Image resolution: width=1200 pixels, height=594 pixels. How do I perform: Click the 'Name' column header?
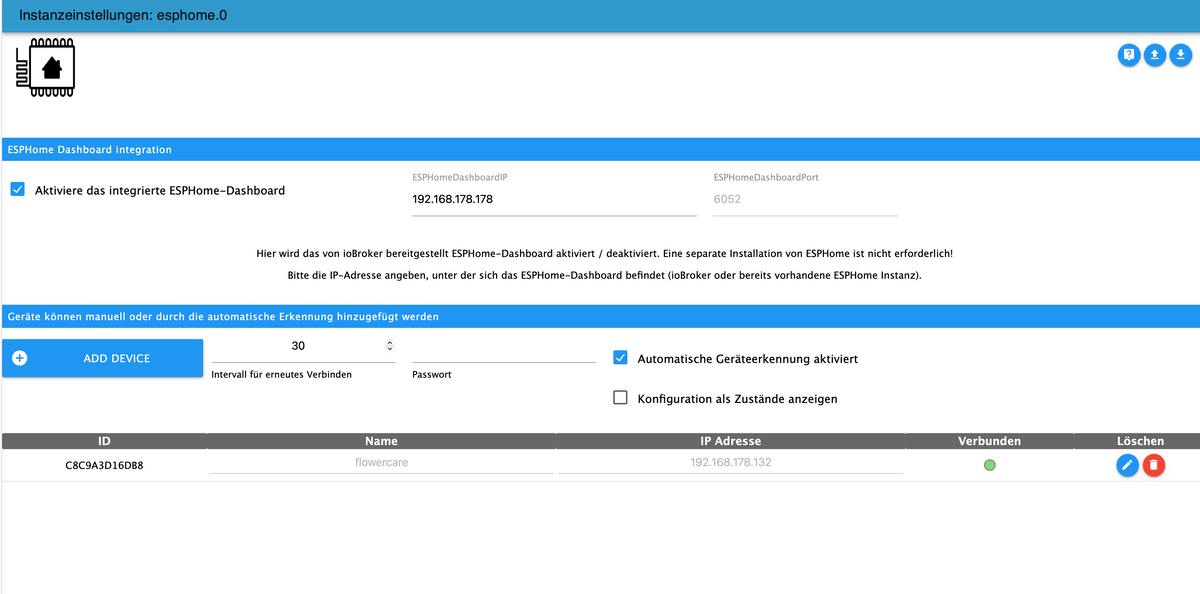(381, 441)
